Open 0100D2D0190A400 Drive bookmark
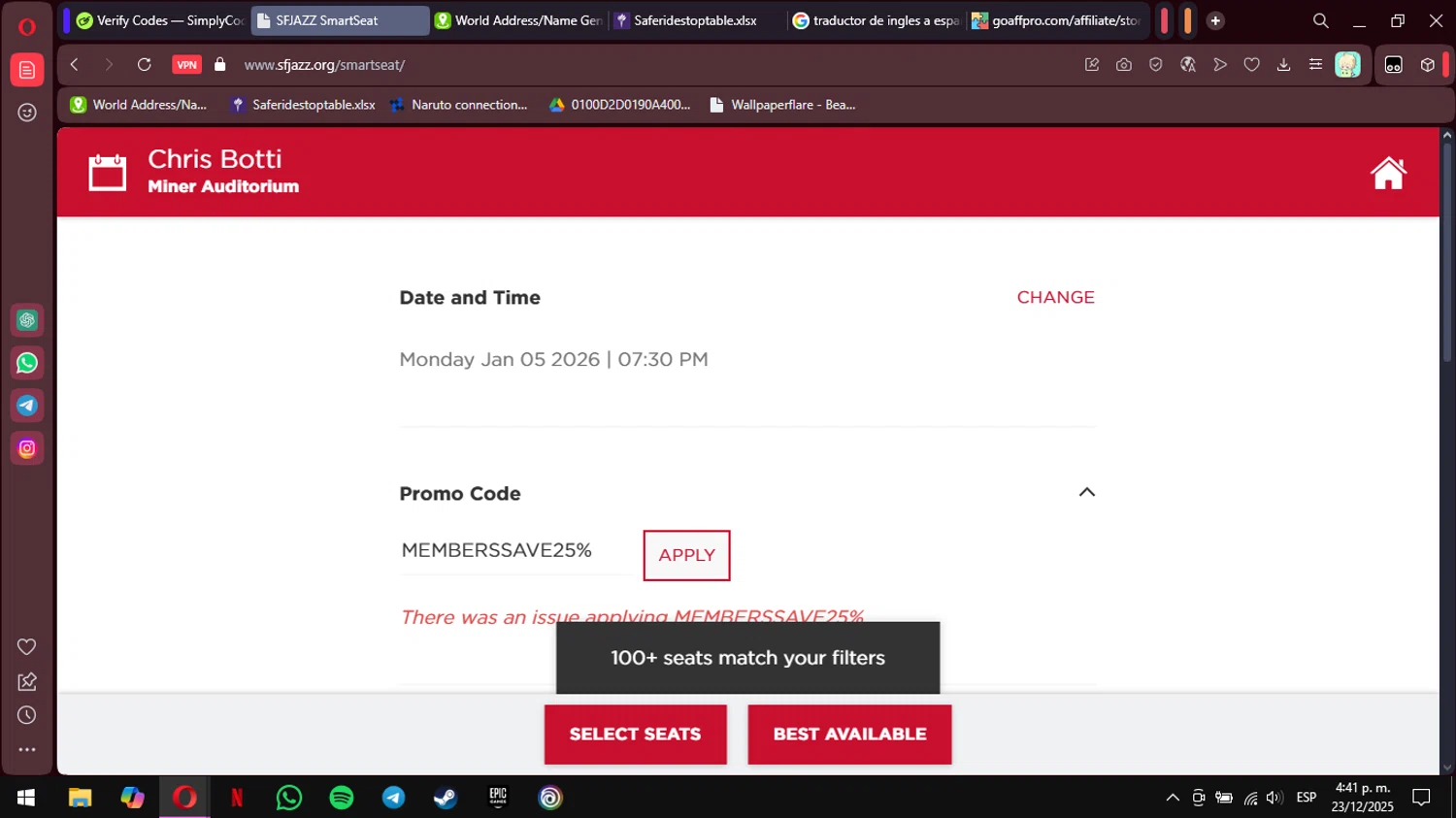The height and width of the screenshot is (818, 1456). coord(619,105)
